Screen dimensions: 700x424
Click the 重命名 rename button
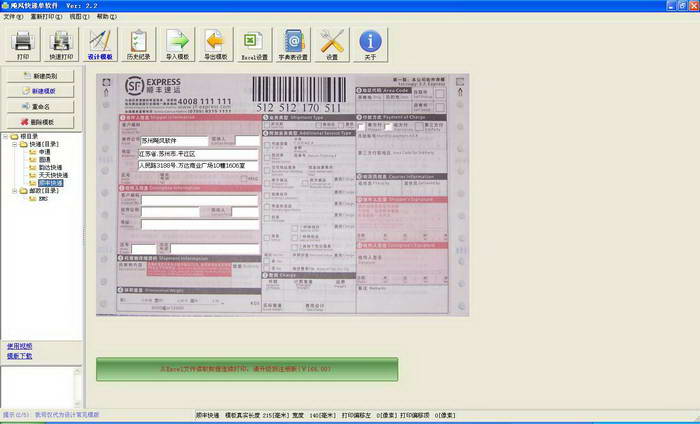click(x=41, y=107)
